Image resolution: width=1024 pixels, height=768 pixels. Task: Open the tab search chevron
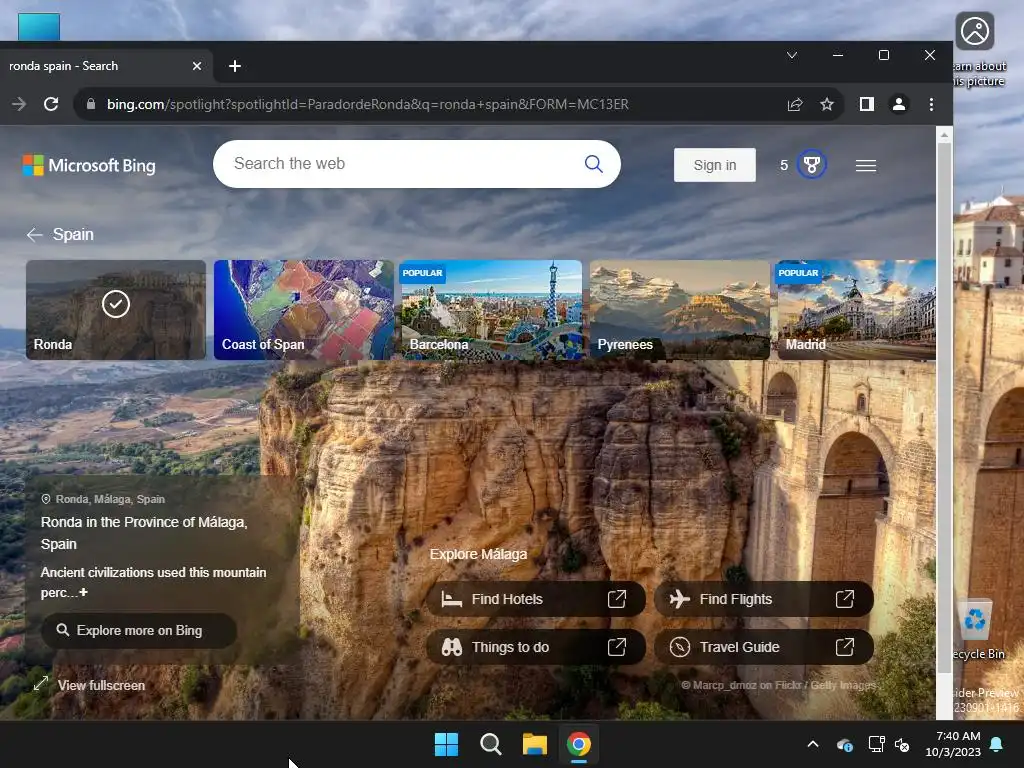pyautogui.click(x=792, y=55)
